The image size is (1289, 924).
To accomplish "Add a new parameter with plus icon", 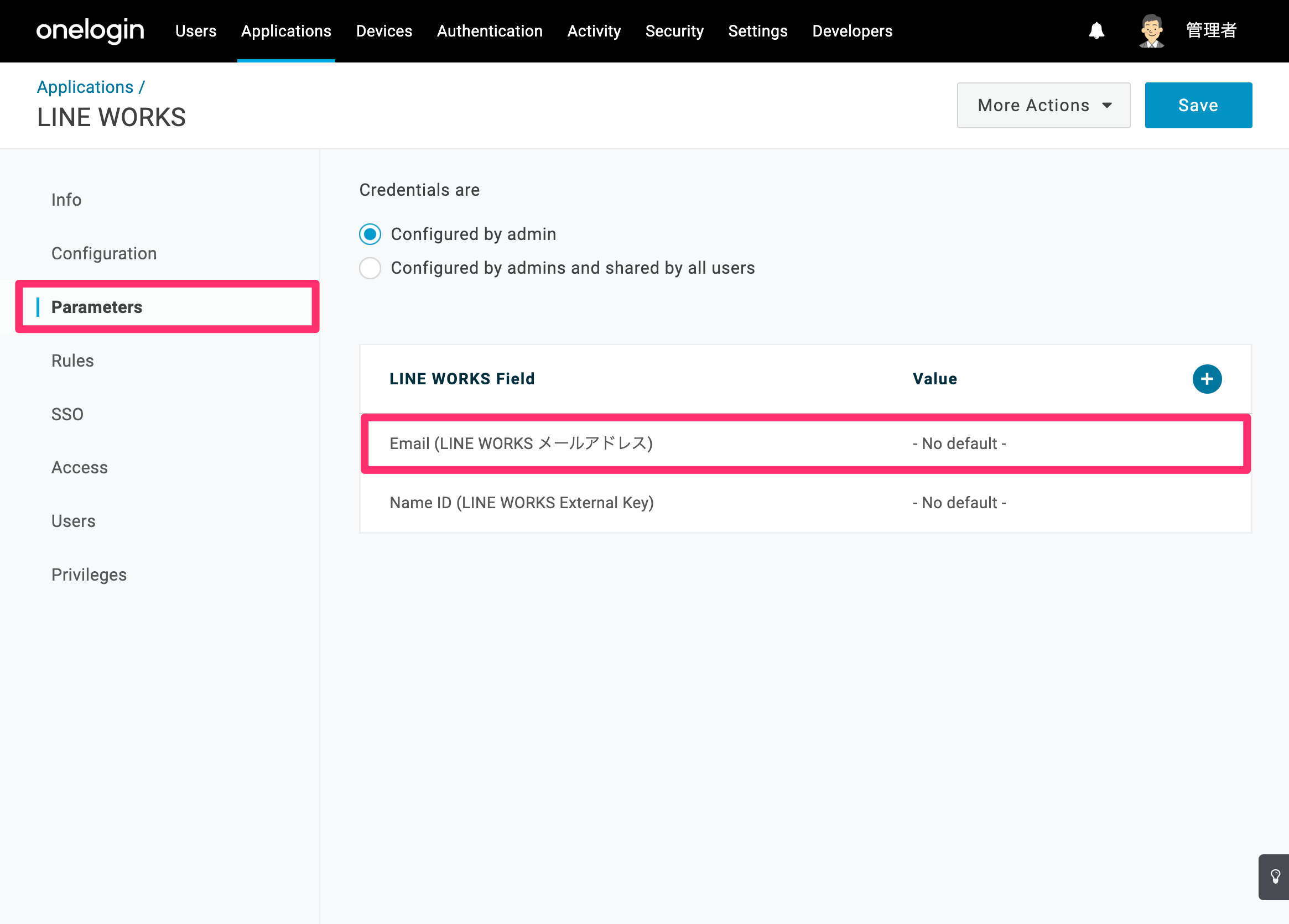I will [1207, 379].
